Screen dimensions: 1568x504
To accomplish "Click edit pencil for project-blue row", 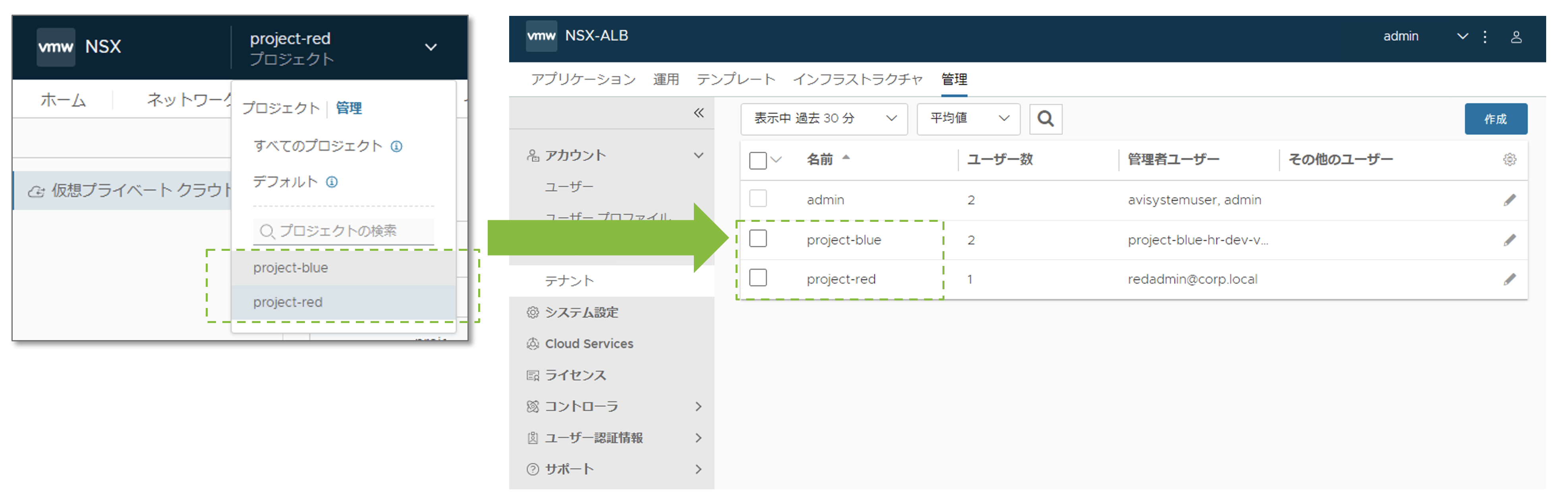I will 1509,240.
